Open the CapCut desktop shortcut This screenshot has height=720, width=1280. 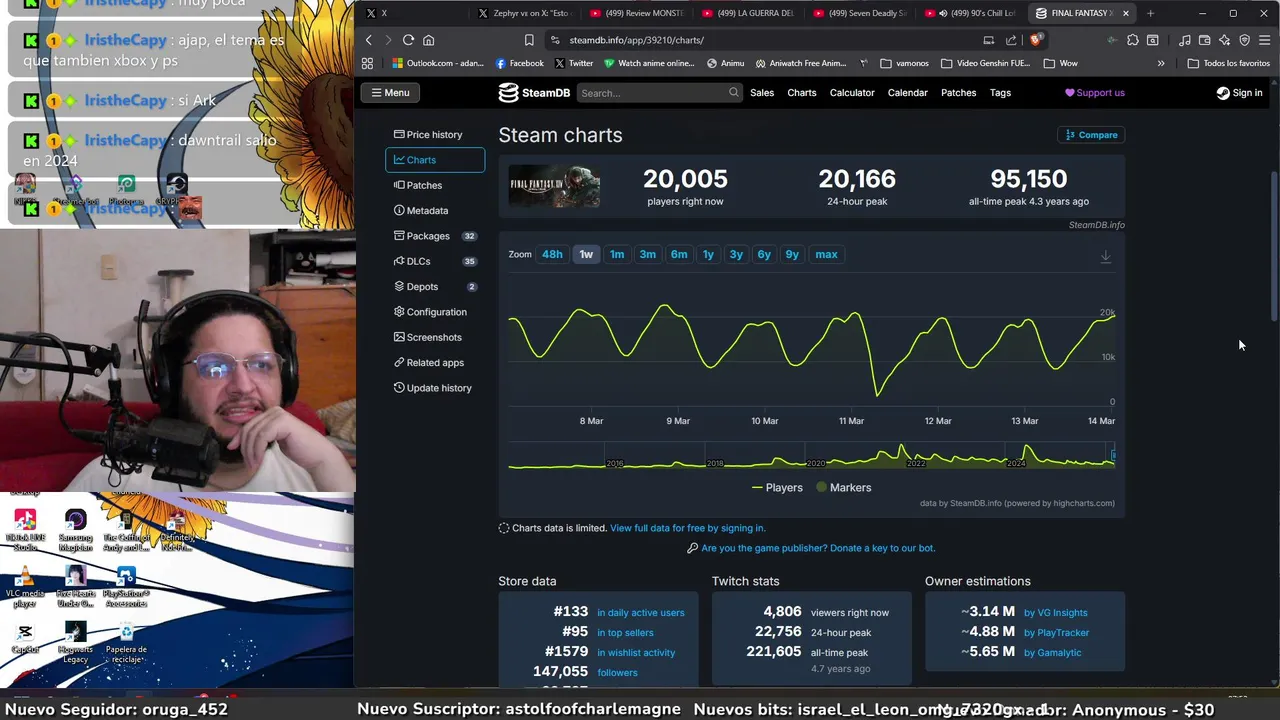[25, 638]
